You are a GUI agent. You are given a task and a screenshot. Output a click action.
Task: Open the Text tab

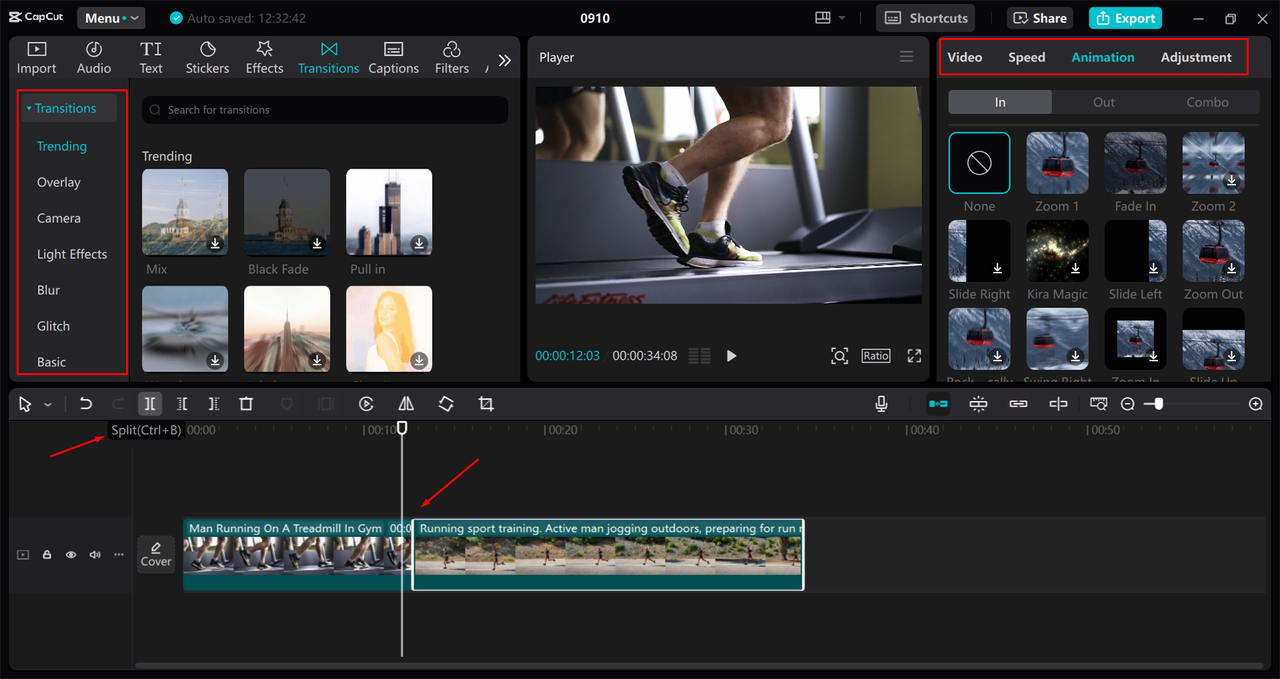151,58
